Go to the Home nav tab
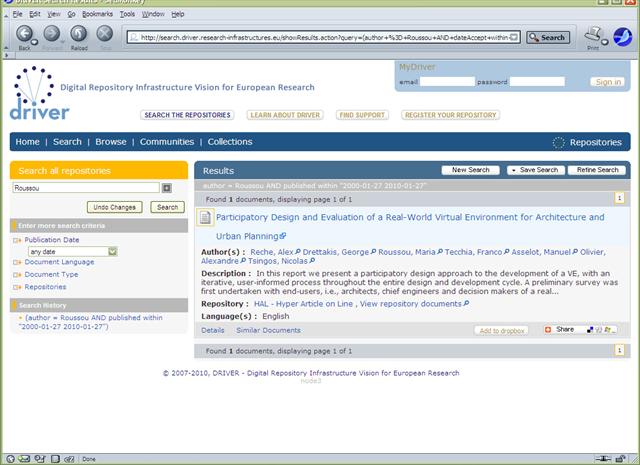The image size is (640, 465). (27, 142)
